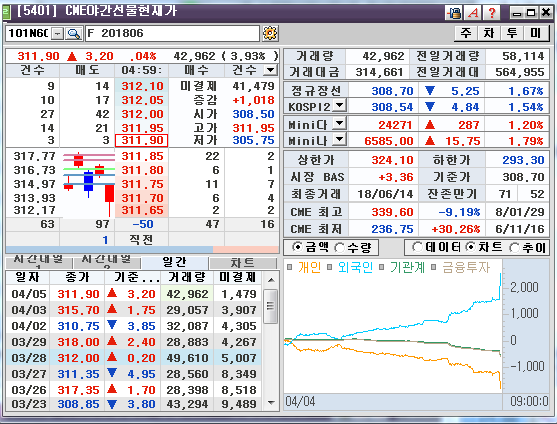
Task: Click the F 201806 contract name field
Action: 172,33
